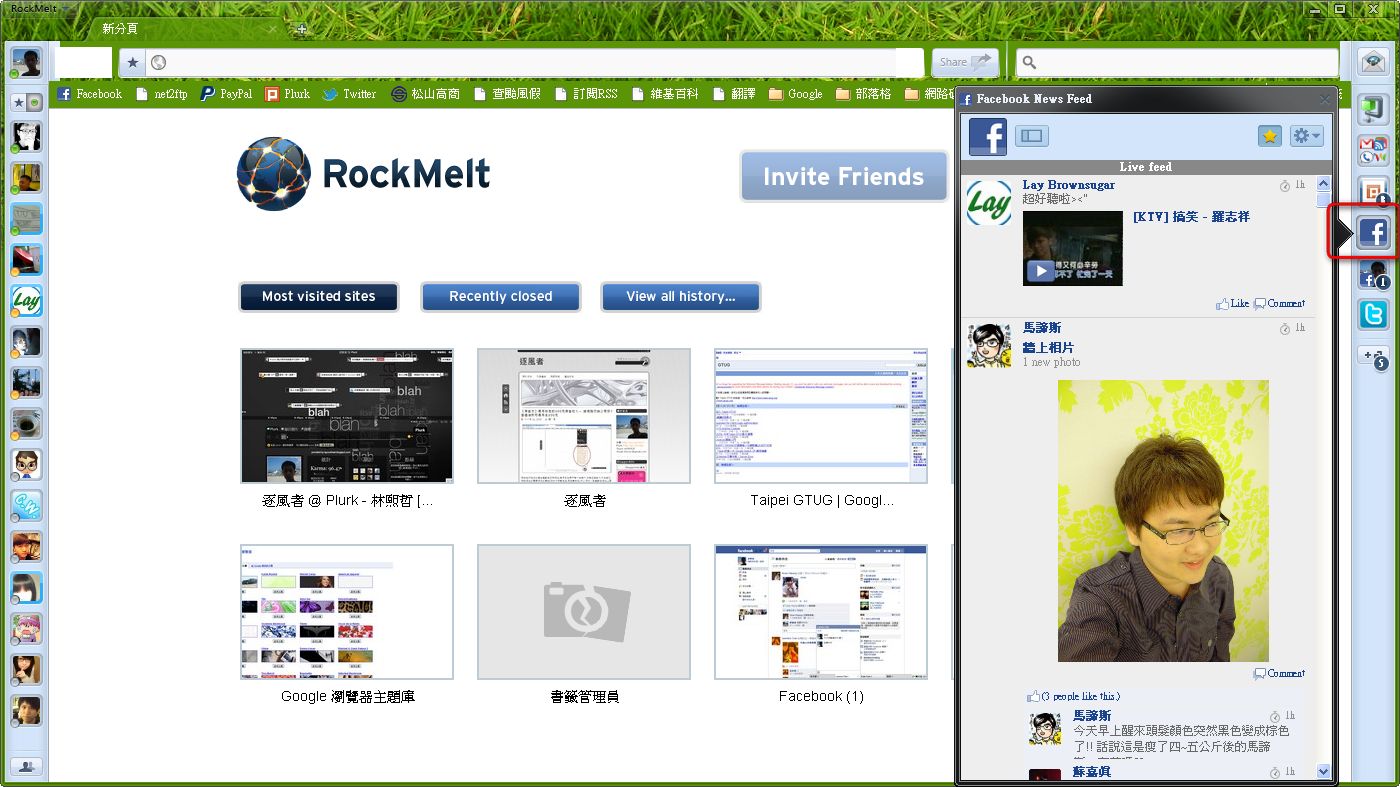Click the add friends button at sidebar bottom
The width and height of the screenshot is (1400, 787).
point(26,766)
